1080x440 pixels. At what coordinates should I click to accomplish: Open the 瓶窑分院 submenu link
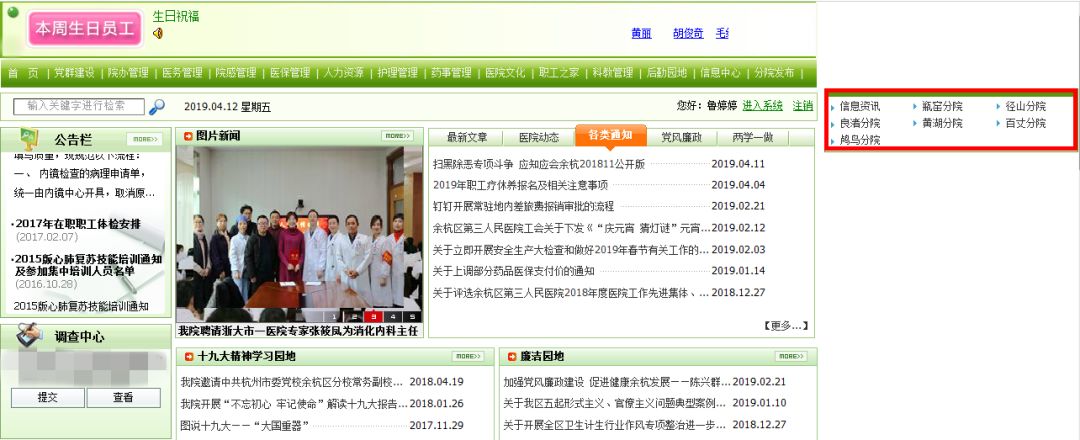point(942,106)
